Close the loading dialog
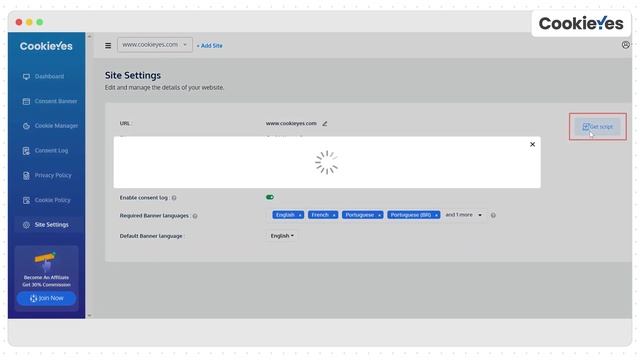 tap(532, 144)
